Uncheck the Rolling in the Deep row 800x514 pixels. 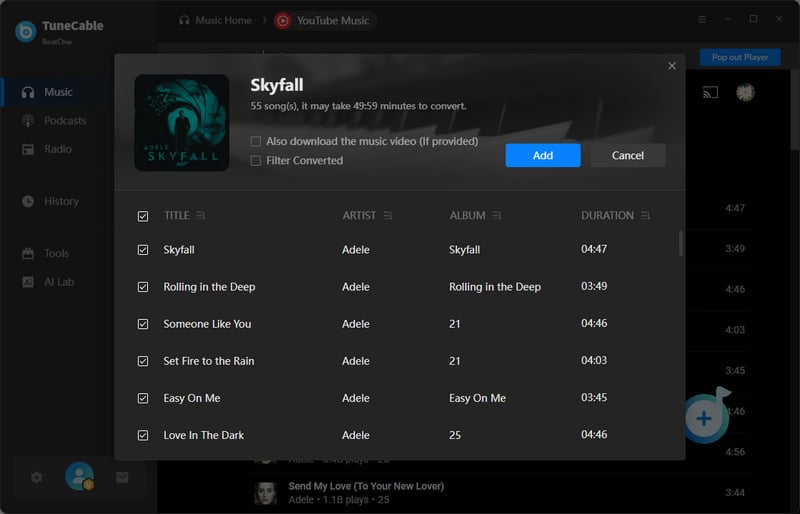(143, 287)
